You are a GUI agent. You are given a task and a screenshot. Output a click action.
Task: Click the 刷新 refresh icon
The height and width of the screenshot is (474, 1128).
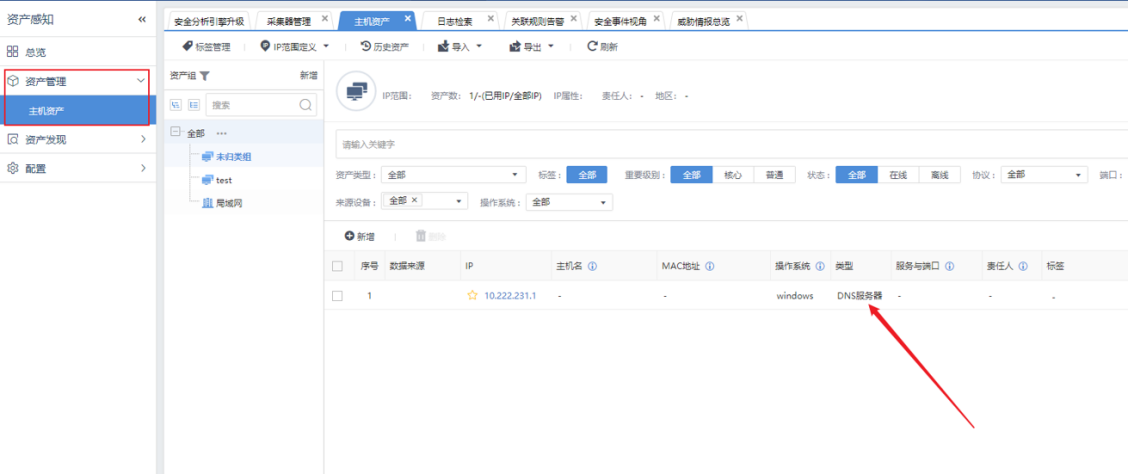pos(593,46)
